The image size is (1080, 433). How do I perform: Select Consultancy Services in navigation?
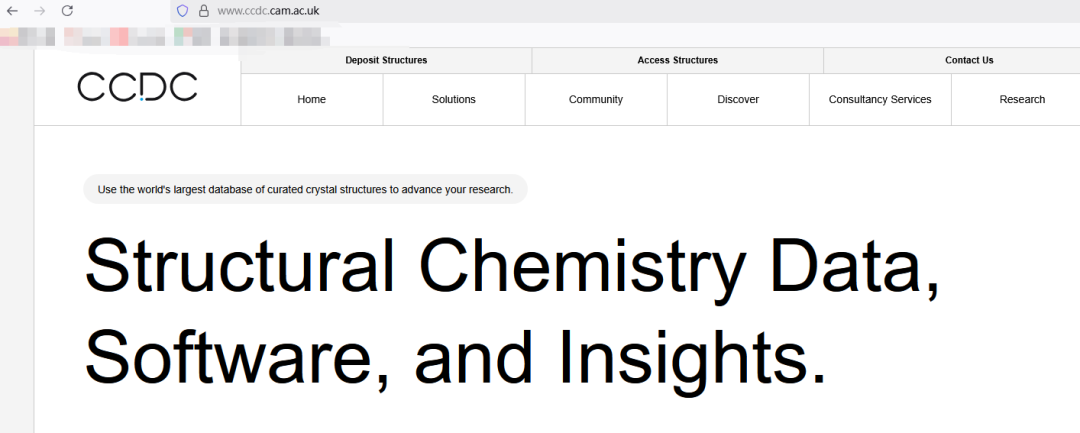(879, 99)
